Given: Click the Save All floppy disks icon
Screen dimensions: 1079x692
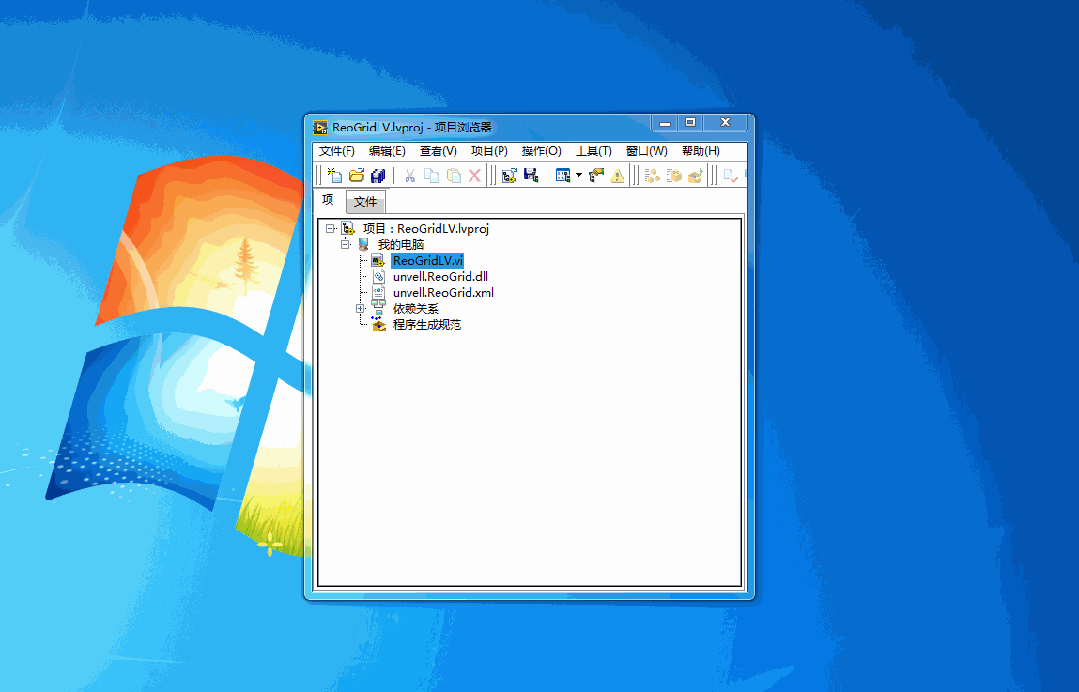Looking at the screenshot, I should [x=378, y=175].
